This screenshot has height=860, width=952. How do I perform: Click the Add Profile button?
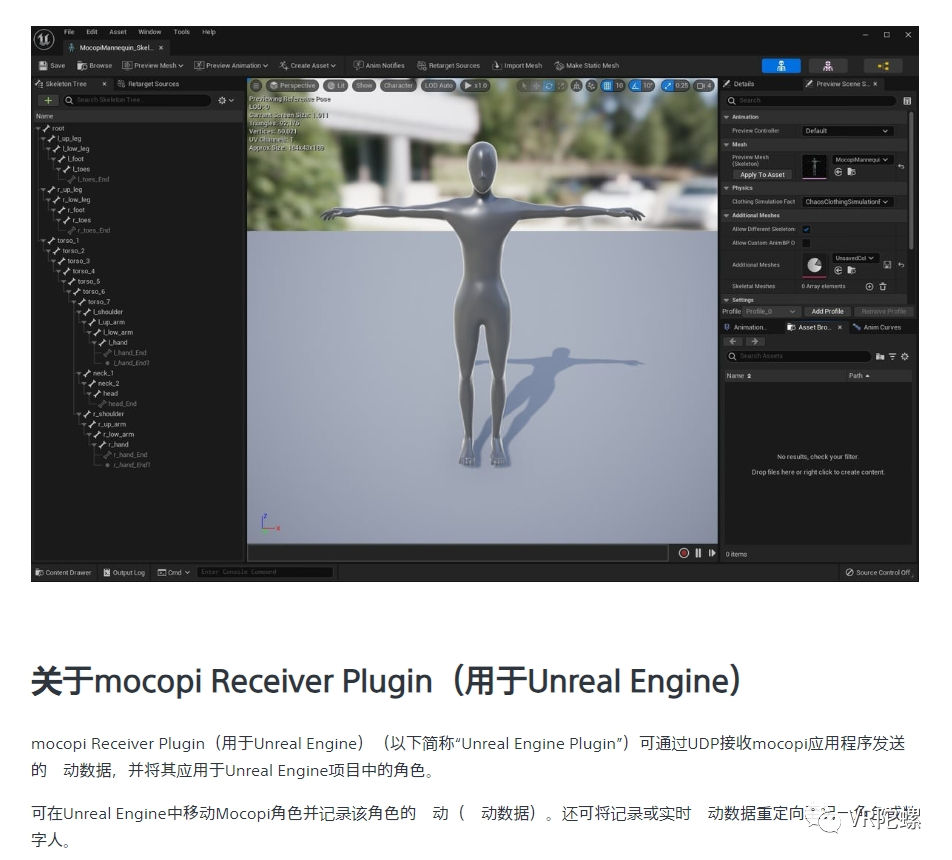click(x=827, y=312)
